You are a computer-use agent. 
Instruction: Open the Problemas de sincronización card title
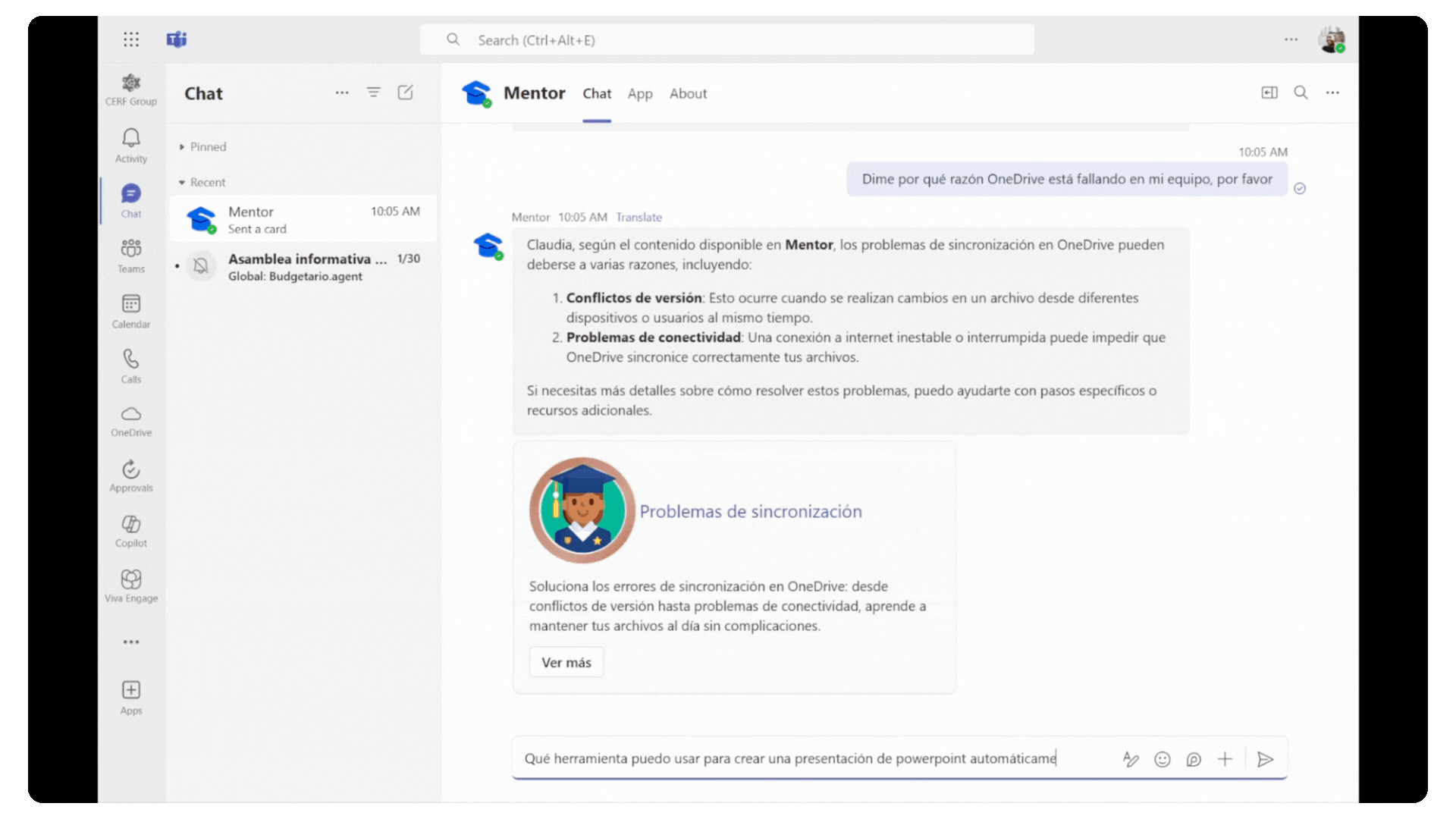point(751,511)
